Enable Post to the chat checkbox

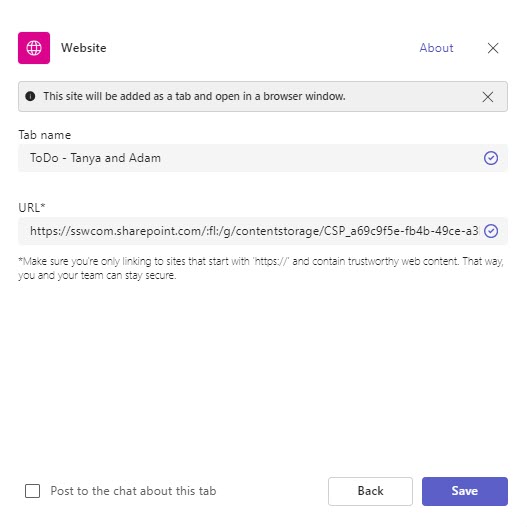tap(33, 491)
